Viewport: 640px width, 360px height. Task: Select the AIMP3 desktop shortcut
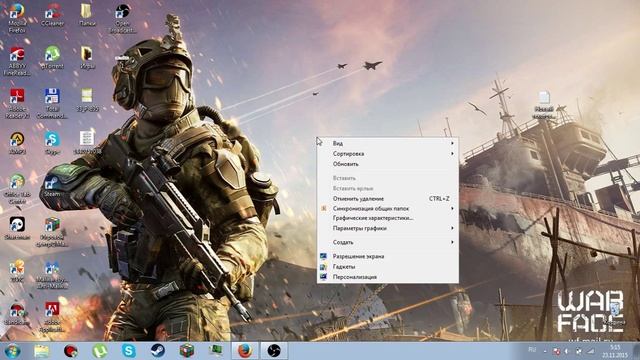17,143
